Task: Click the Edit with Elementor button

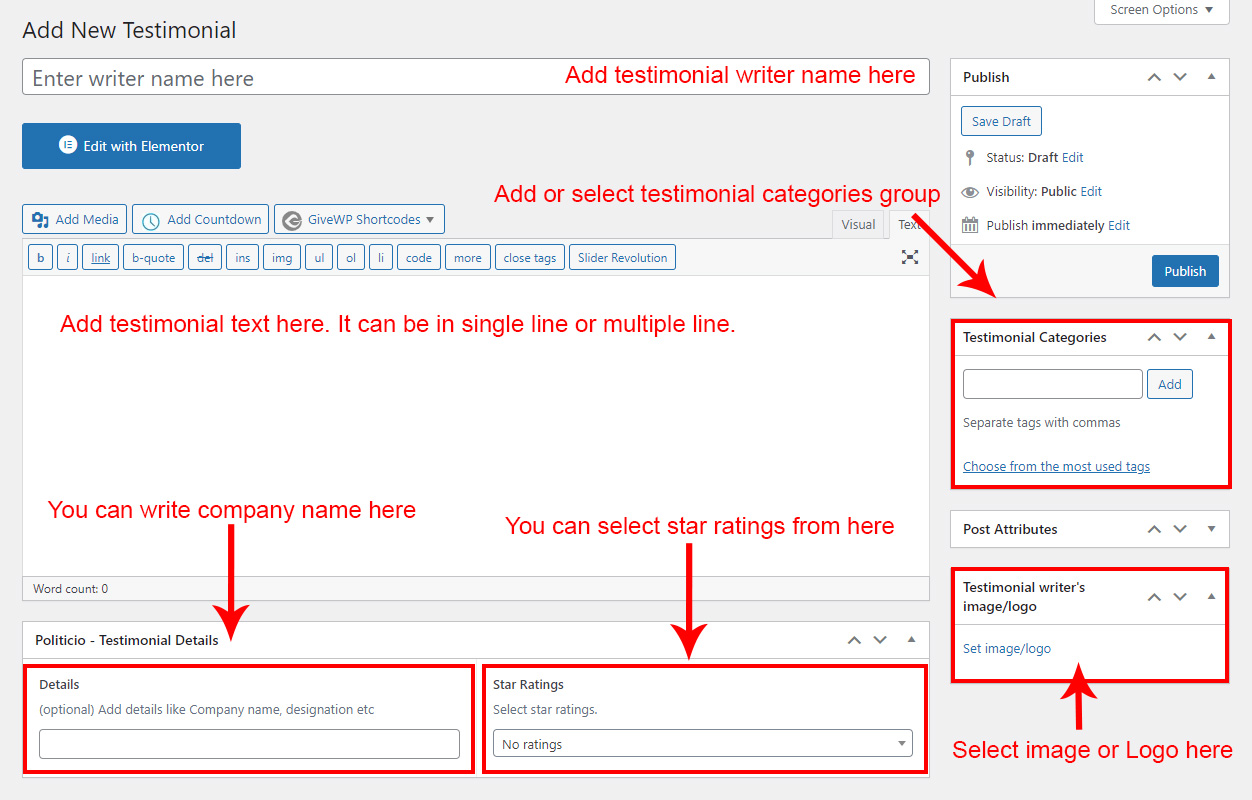Action: point(131,146)
